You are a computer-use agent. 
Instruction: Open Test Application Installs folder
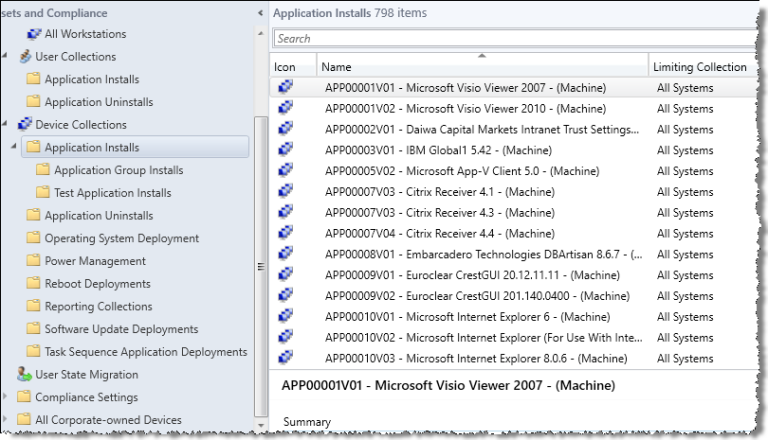pyautogui.click(x=112, y=193)
